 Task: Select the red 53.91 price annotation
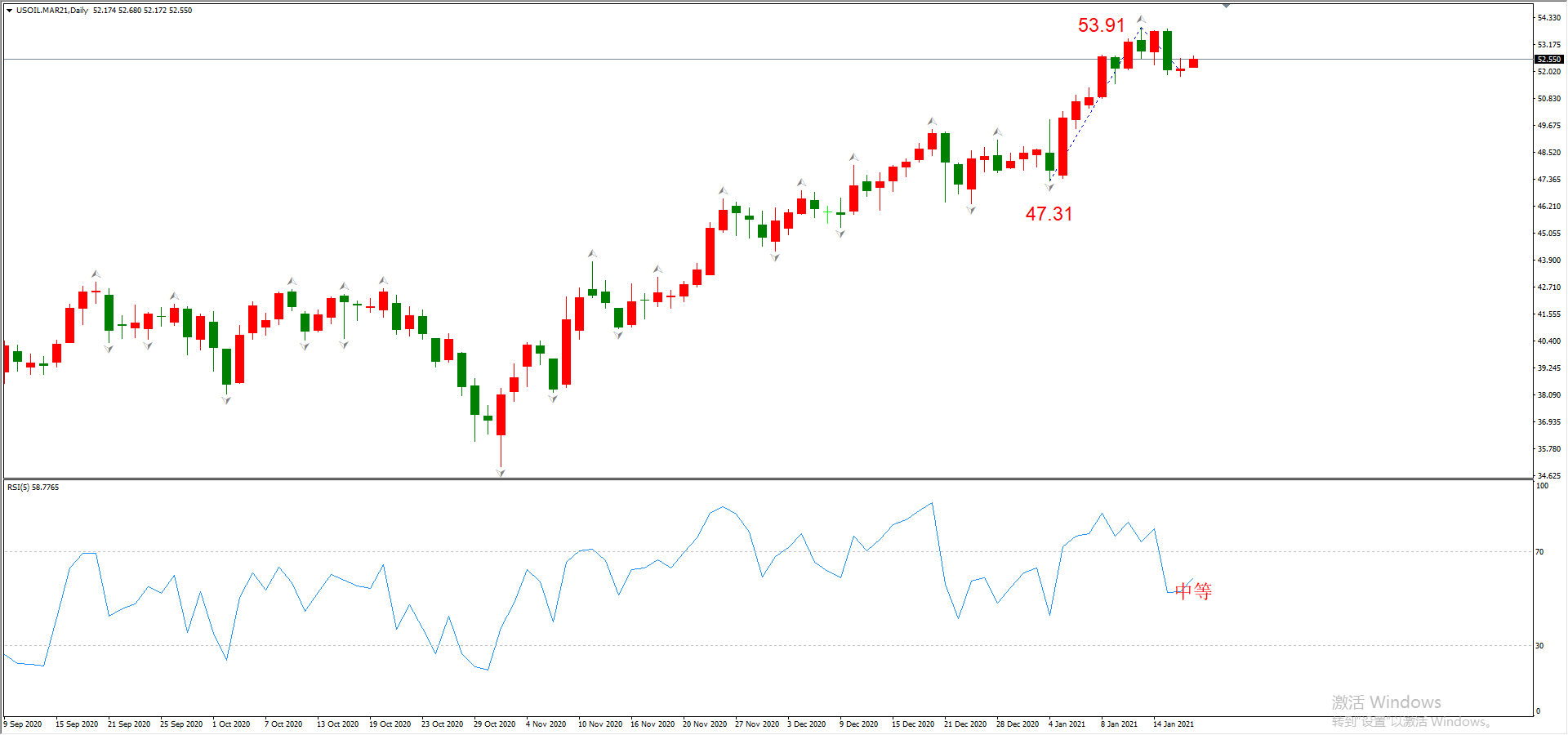(1101, 25)
